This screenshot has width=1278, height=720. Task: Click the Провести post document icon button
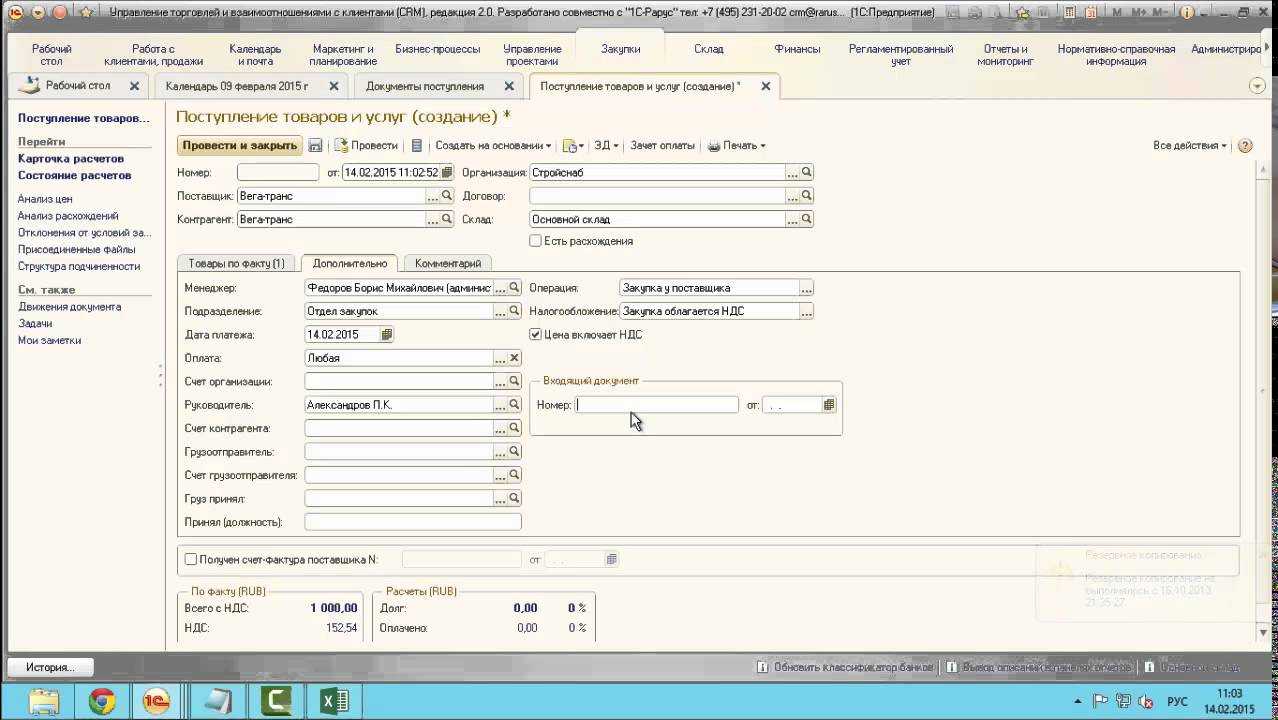(x=366, y=146)
